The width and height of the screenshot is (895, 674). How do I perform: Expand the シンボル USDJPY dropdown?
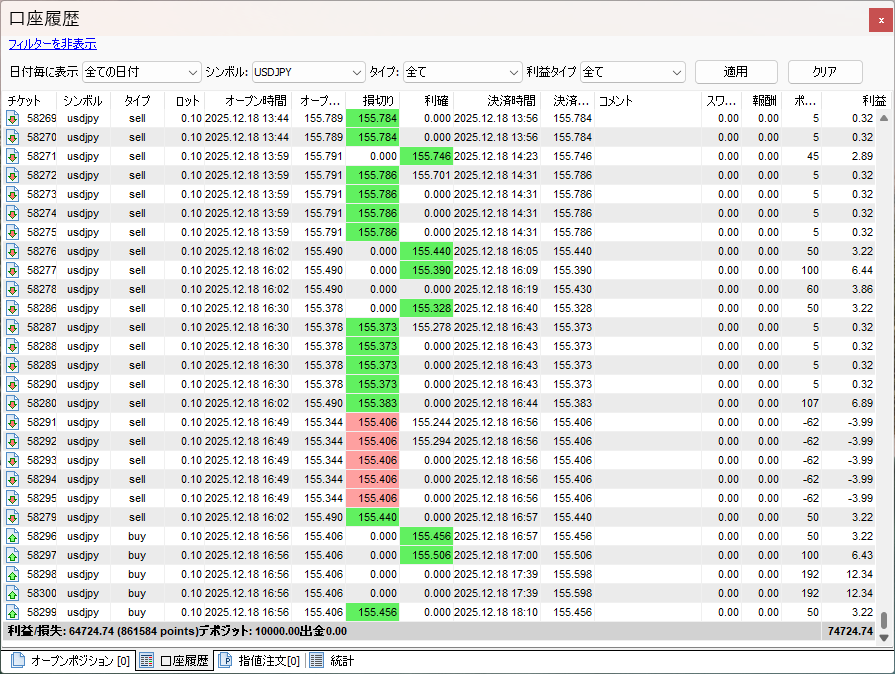click(307, 72)
